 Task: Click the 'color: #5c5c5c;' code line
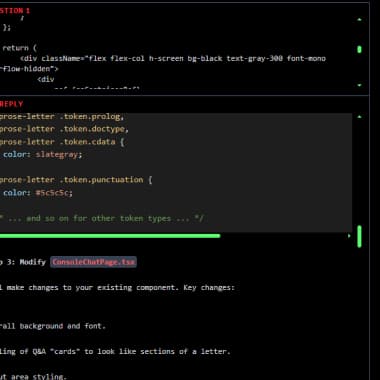coord(38,193)
